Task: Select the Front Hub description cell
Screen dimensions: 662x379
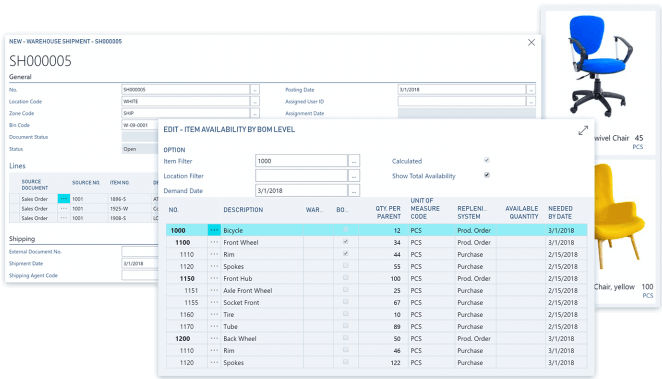Action: [262, 279]
